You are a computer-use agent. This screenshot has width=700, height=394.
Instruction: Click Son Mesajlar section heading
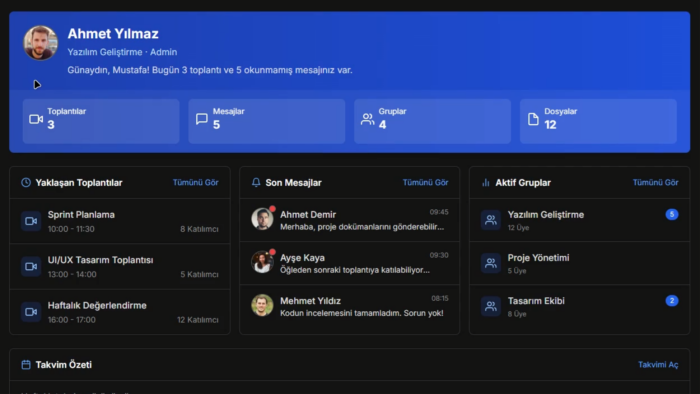coord(293,182)
